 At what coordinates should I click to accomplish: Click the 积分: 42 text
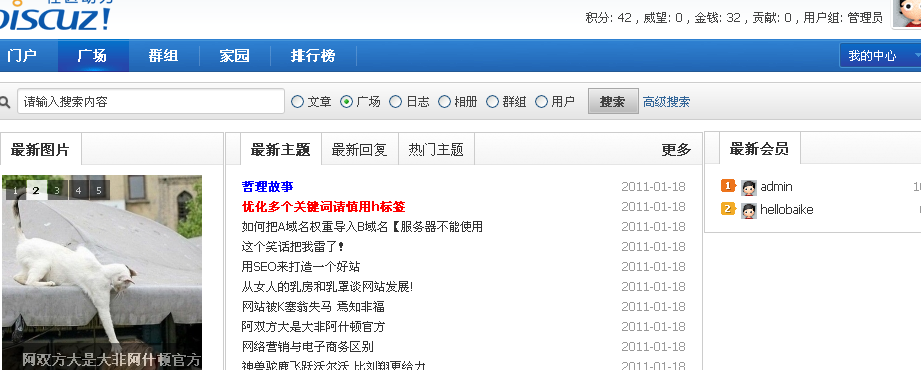(609, 18)
